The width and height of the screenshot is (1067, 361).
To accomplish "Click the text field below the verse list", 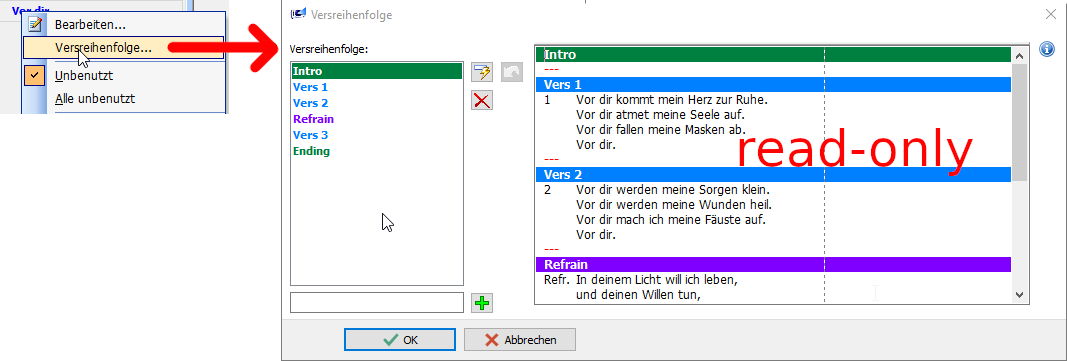I will click(x=376, y=303).
